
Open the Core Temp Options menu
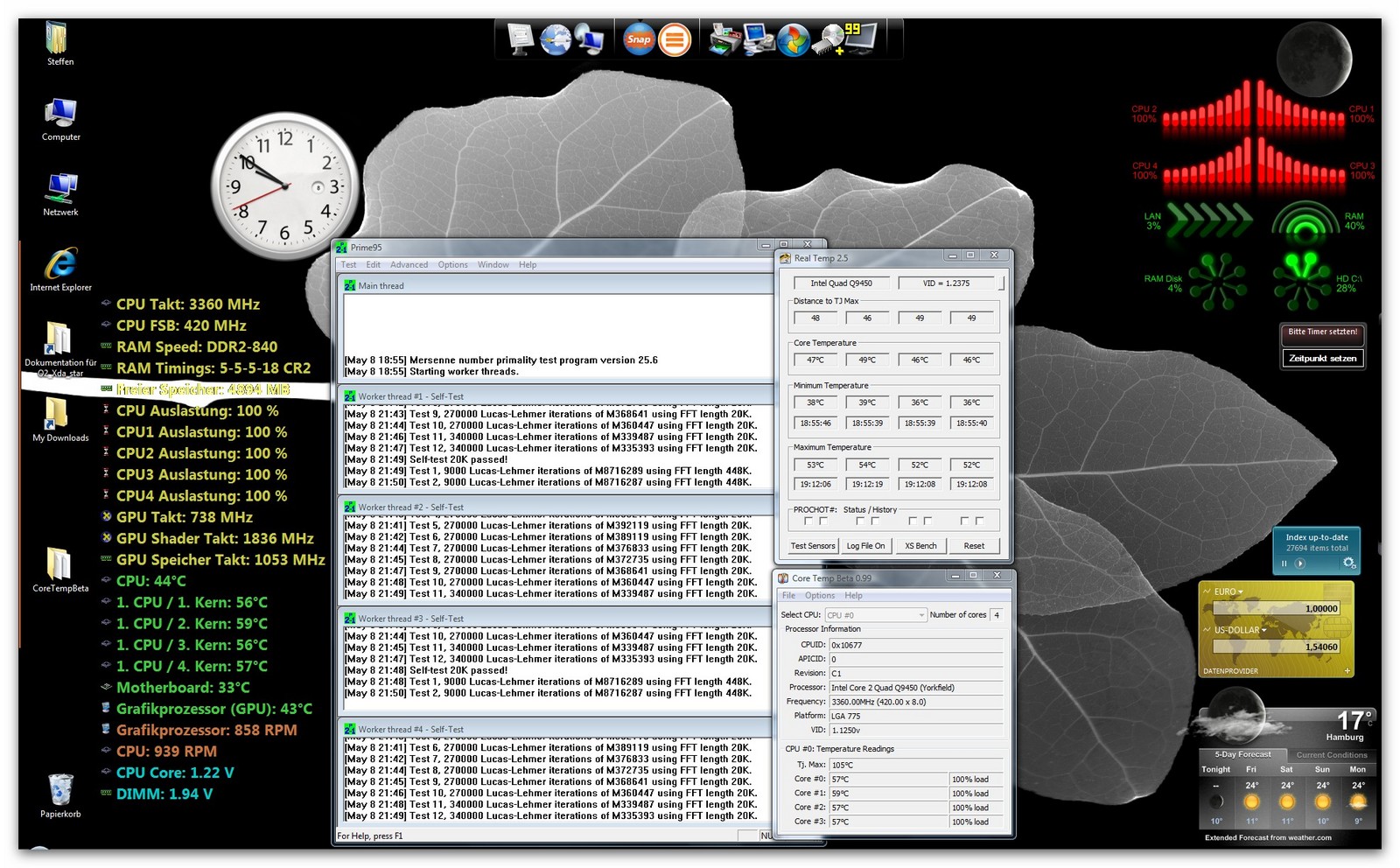820,596
